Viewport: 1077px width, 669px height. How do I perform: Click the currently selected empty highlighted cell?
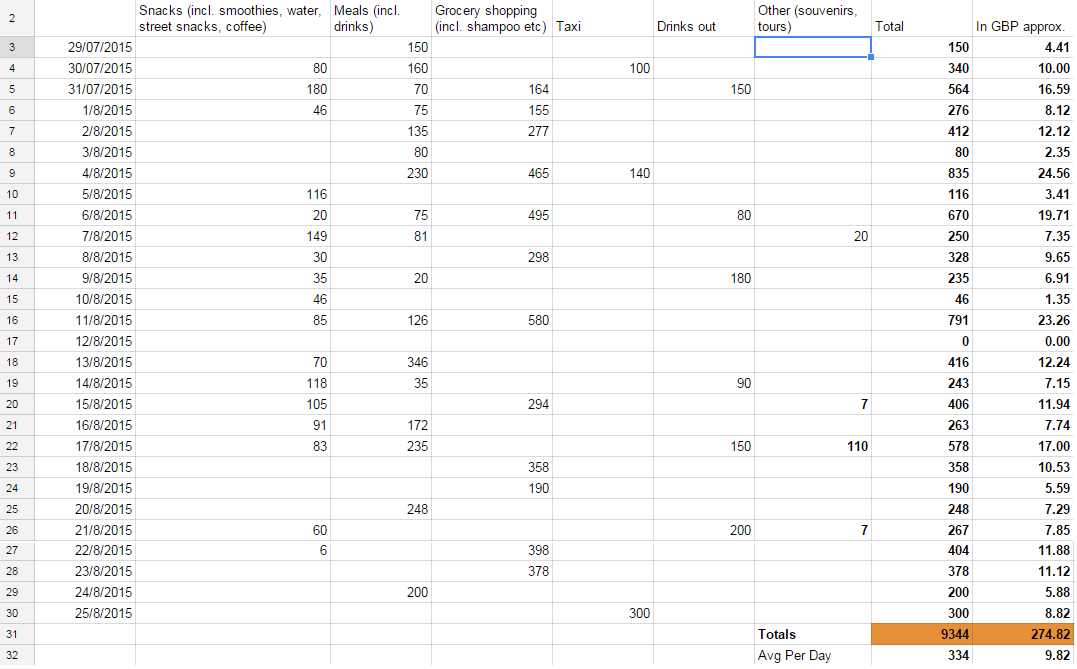point(812,47)
